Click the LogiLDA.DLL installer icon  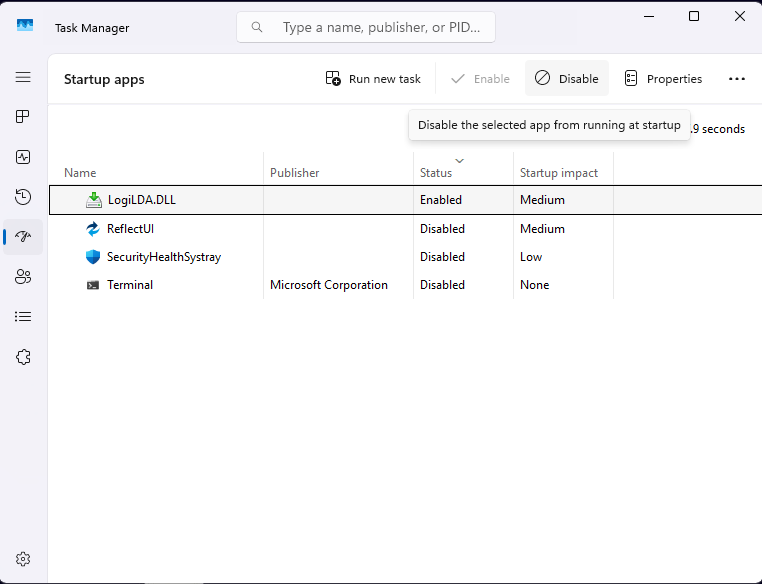94,200
